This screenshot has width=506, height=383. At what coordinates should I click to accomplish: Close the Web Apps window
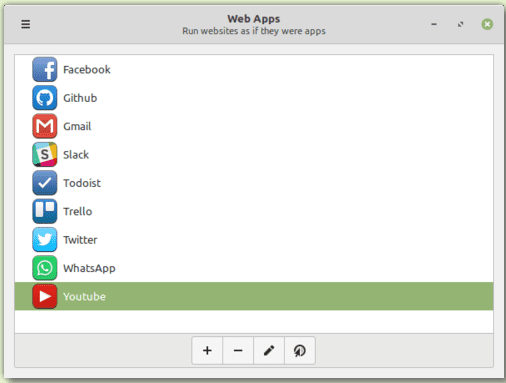(487, 24)
